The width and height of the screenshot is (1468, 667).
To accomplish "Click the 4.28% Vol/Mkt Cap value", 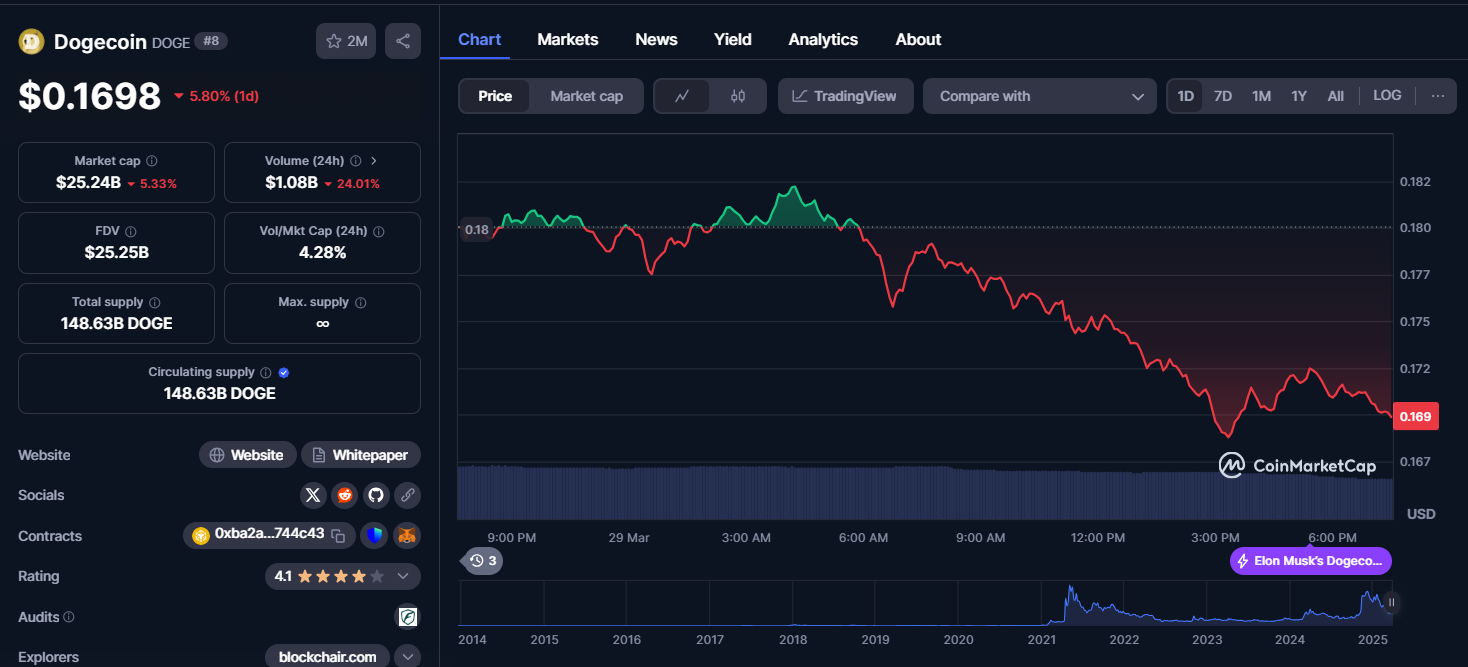I will [322, 252].
